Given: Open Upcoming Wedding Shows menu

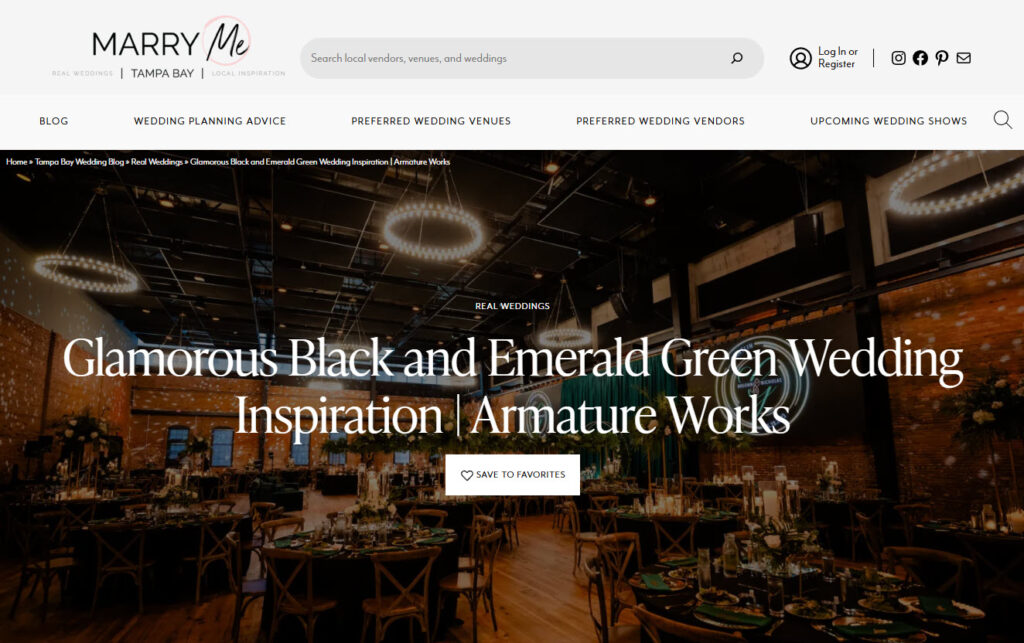Looking at the screenshot, I should coord(888,121).
